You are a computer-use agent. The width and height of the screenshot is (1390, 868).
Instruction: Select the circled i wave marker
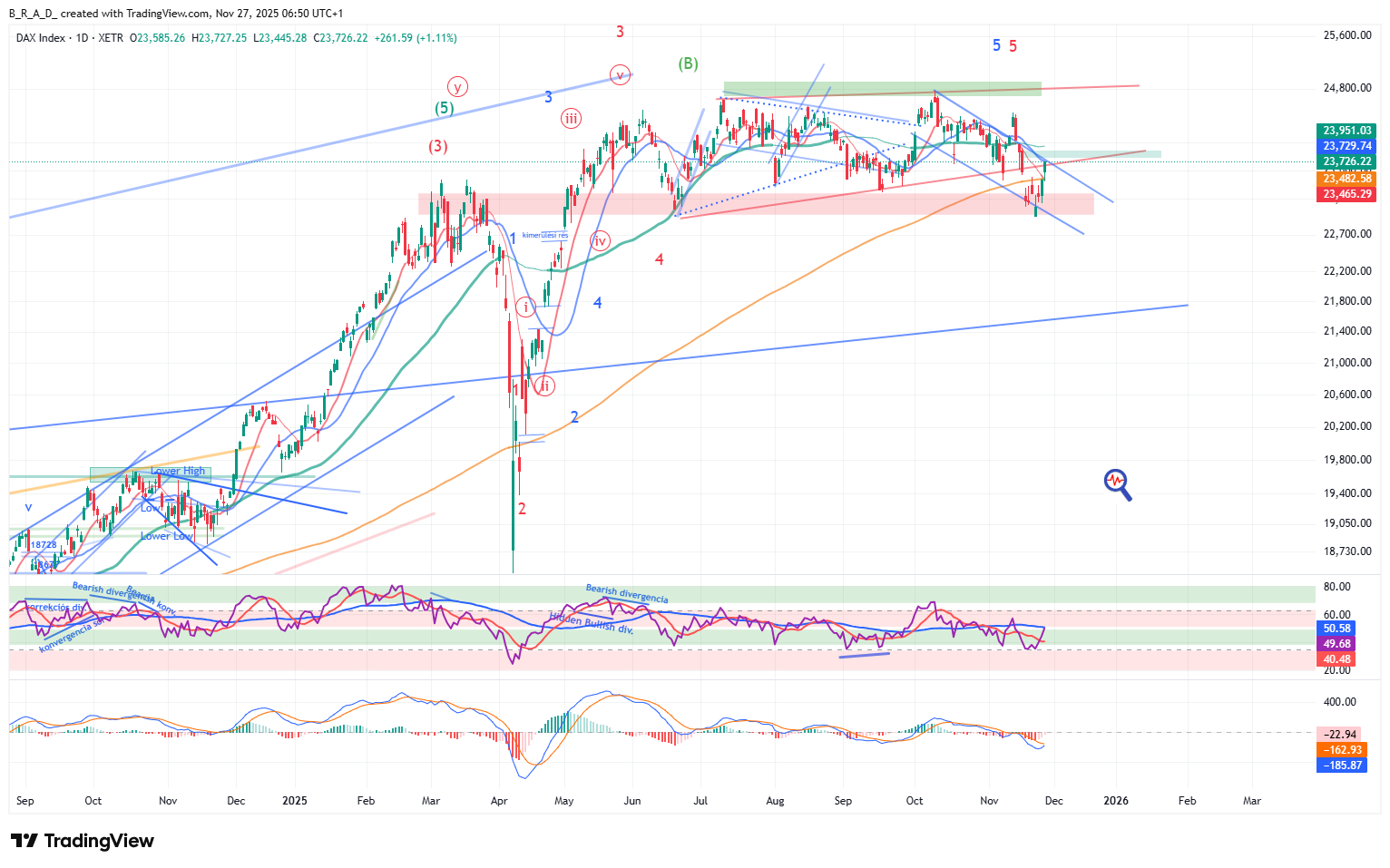525,307
